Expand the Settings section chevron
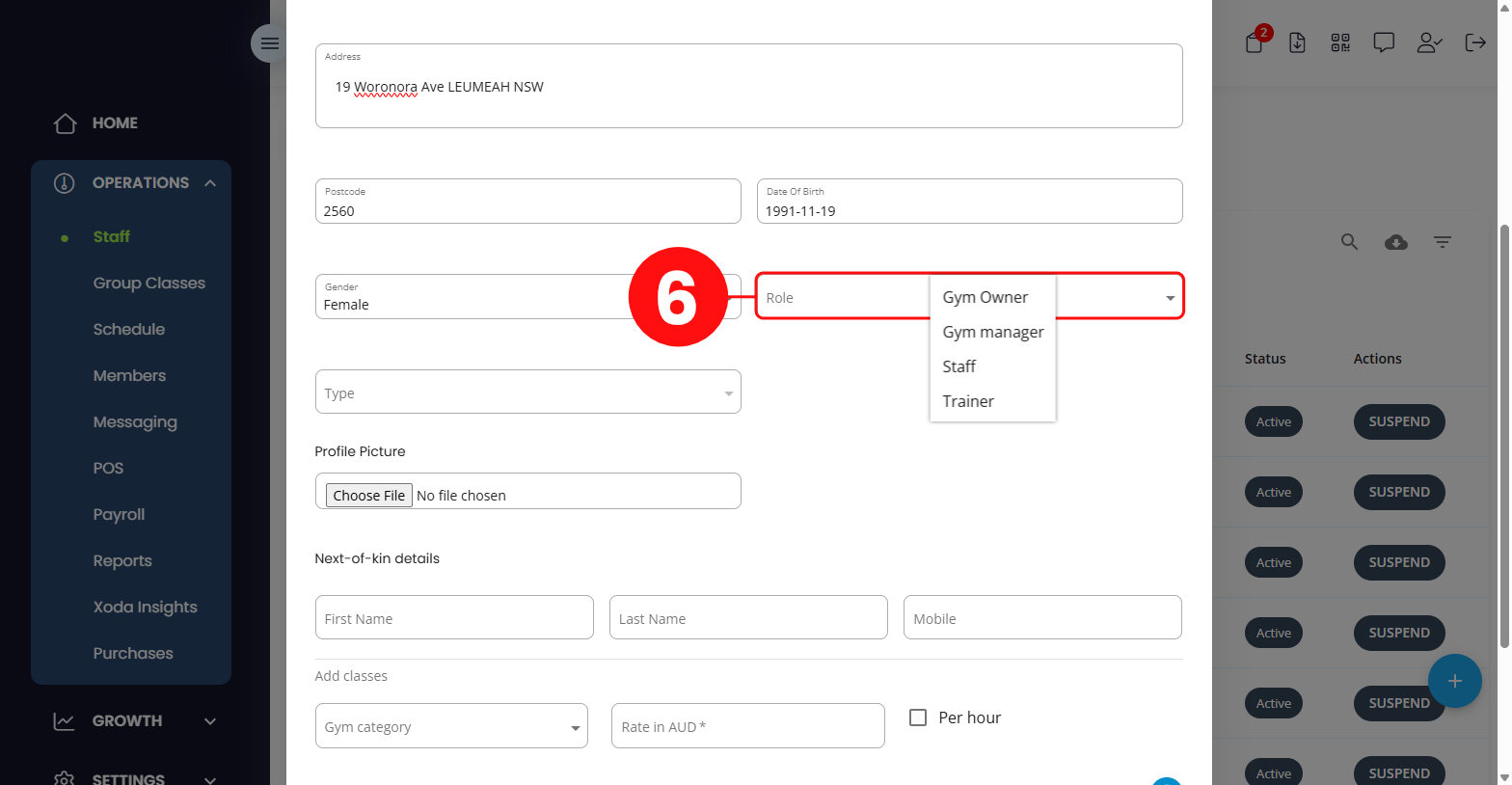Viewport: 1512px width, 785px height. pyautogui.click(x=210, y=779)
